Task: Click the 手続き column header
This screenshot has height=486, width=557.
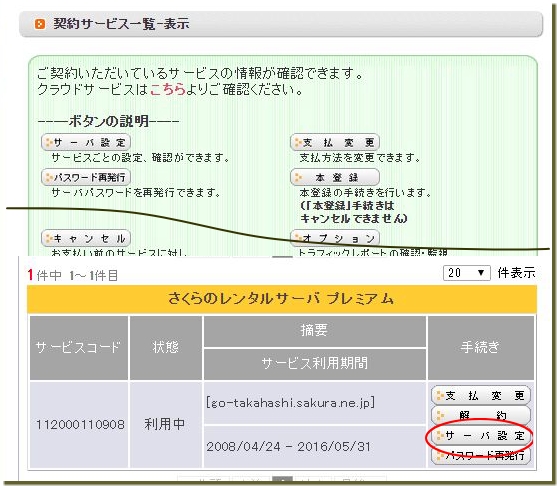Action: (481, 347)
